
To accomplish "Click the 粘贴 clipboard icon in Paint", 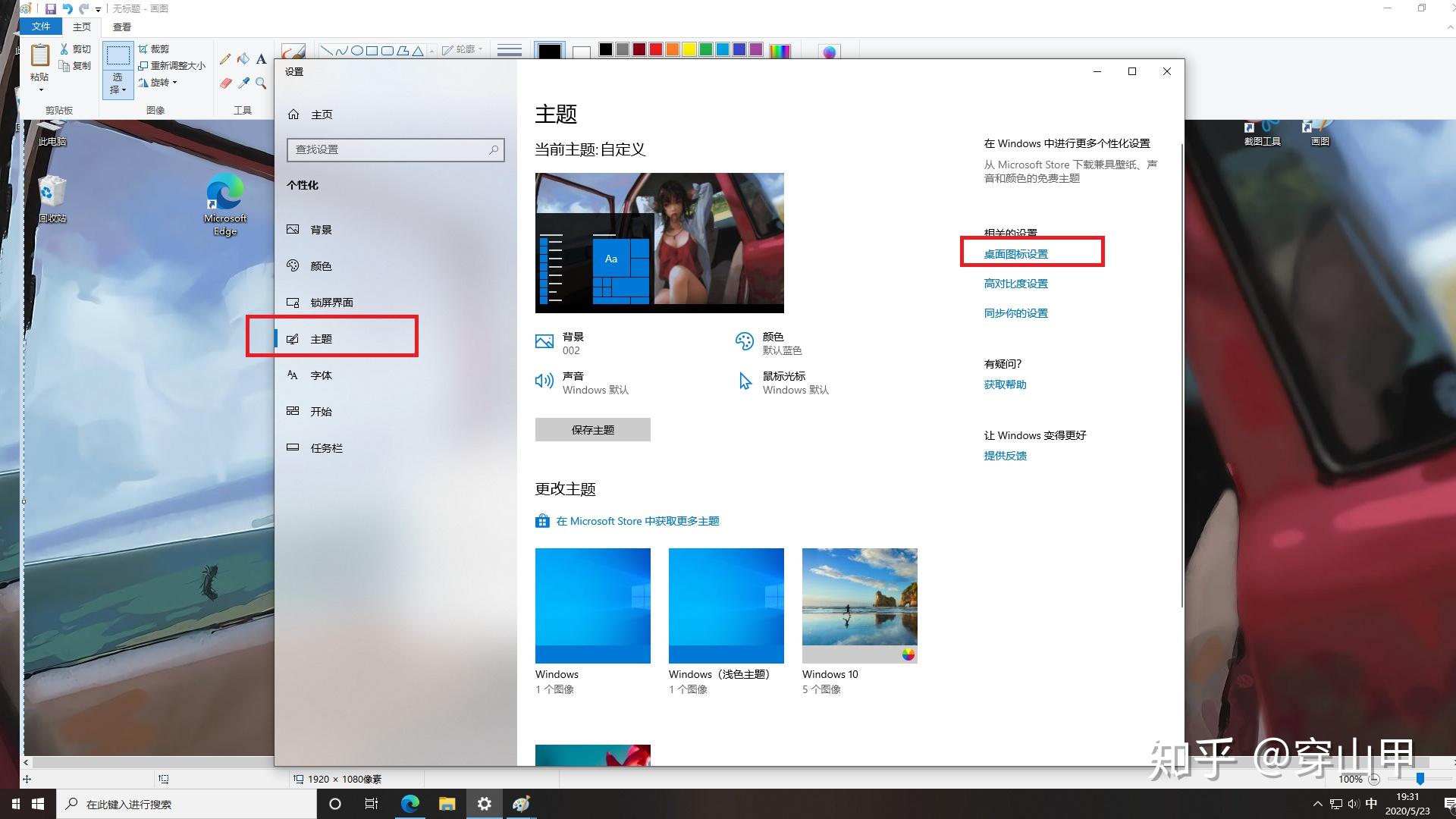I will click(x=39, y=55).
